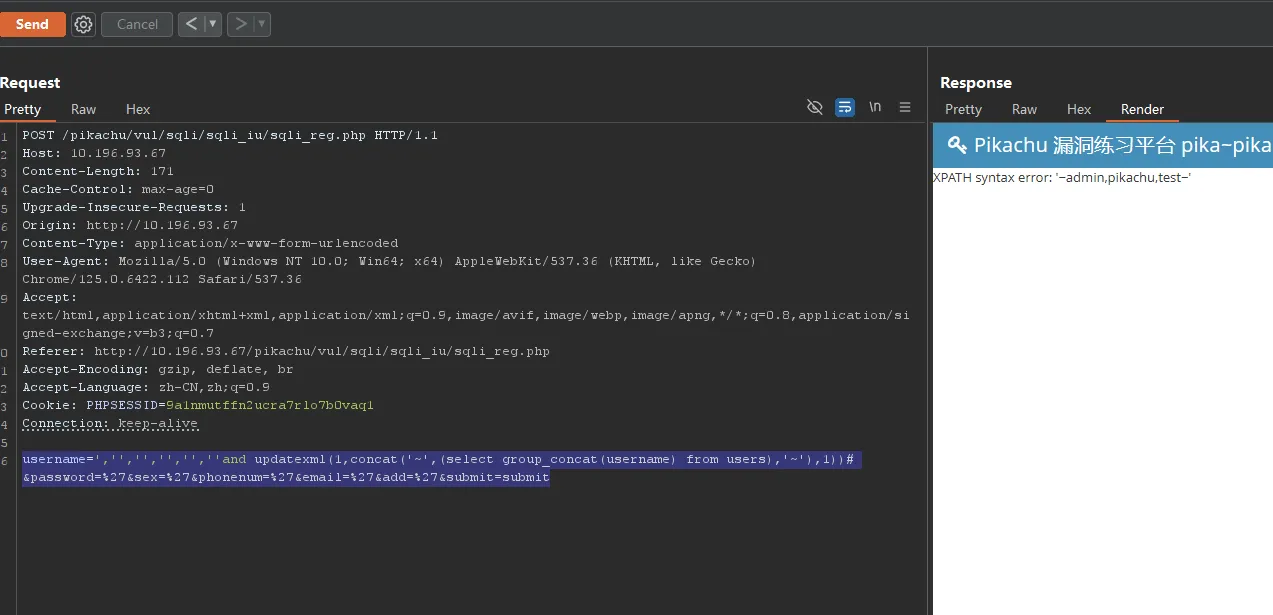Screen dimensions: 1273x615
Task: Click the key icon in Pikachu header
Action: point(957,145)
